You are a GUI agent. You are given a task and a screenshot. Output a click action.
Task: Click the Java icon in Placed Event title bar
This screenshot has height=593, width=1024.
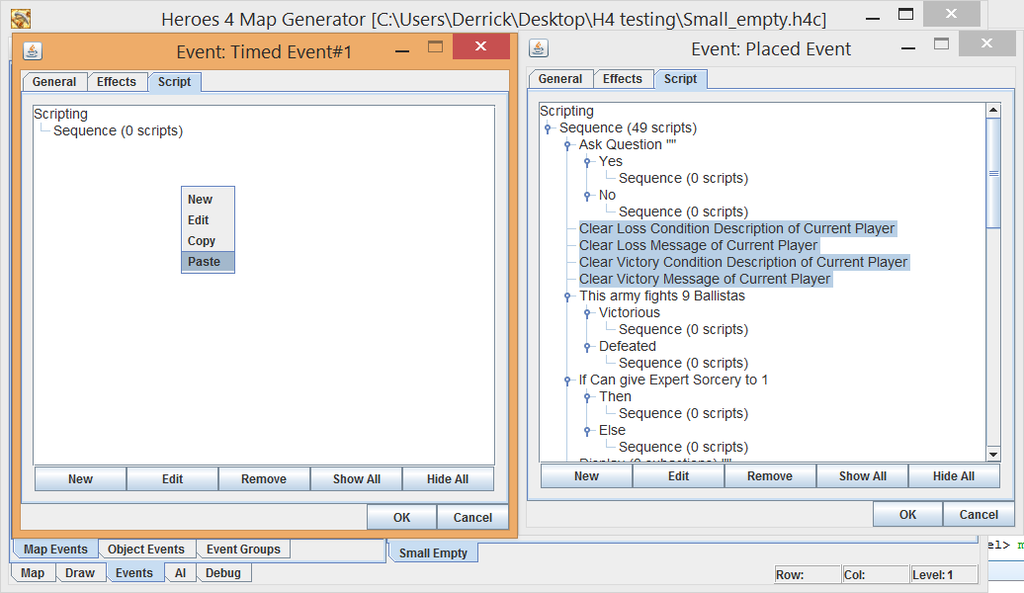(538, 48)
